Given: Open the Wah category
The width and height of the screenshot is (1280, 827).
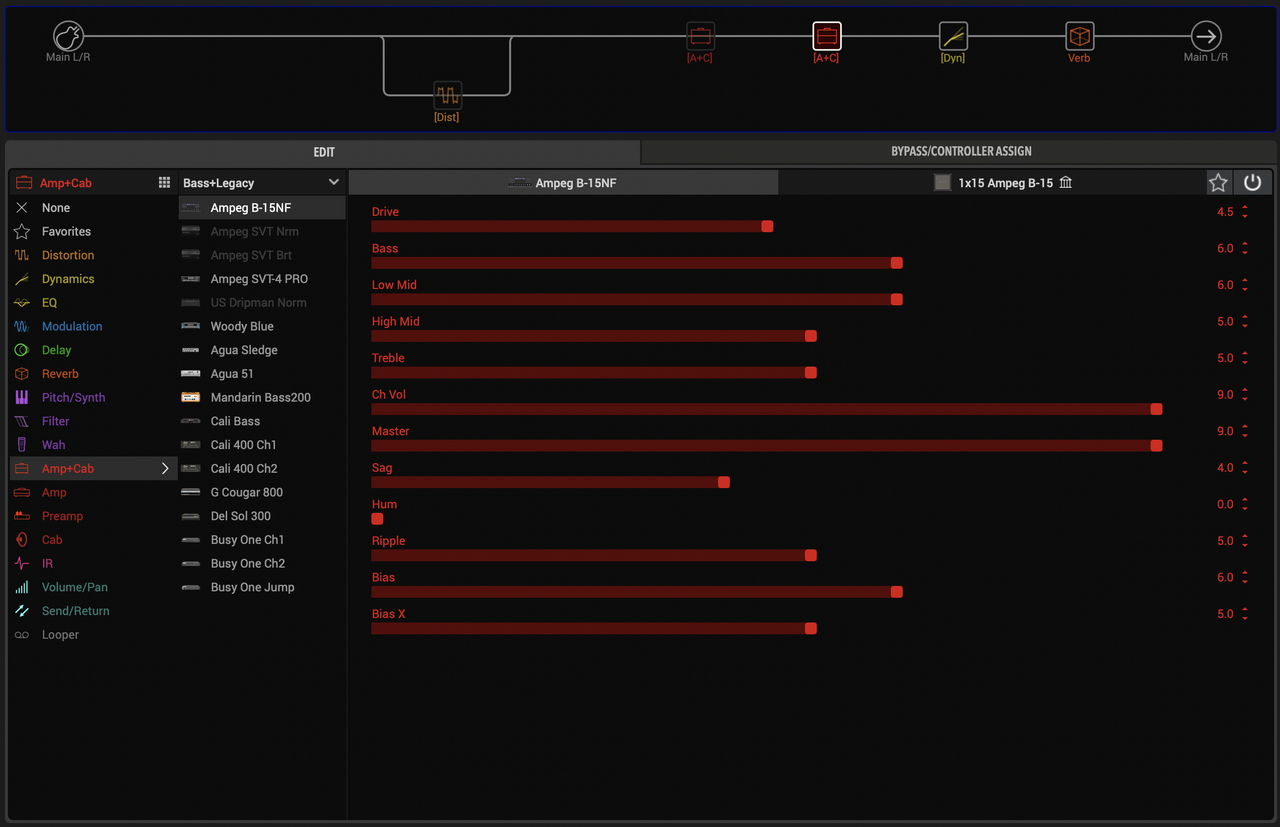Looking at the screenshot, I should tap(94, 445).
